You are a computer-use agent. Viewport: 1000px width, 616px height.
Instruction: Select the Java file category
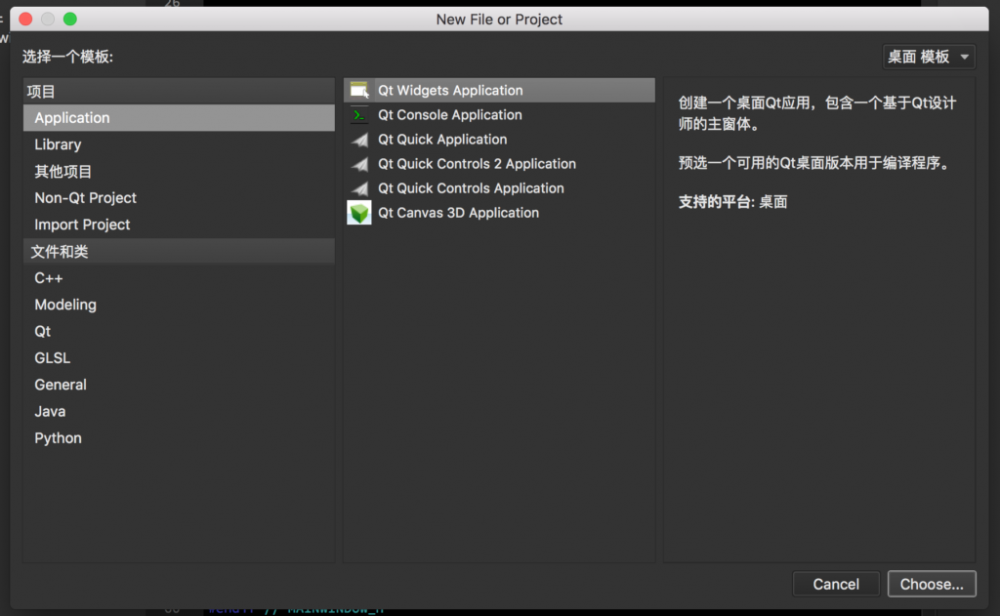pyautogui.click(x=179, y=412)
